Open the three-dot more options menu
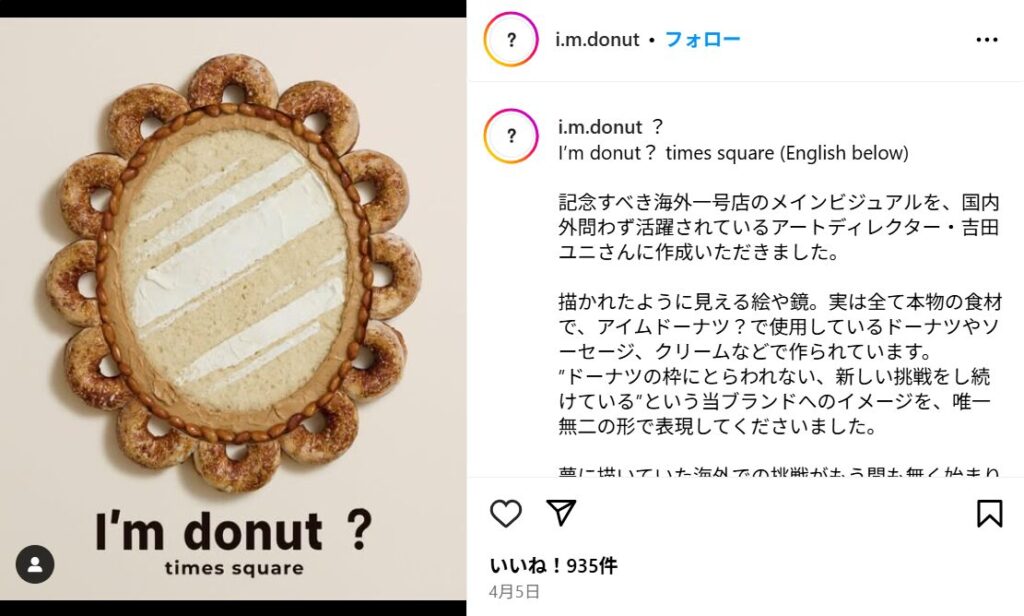 coord(986,40)
